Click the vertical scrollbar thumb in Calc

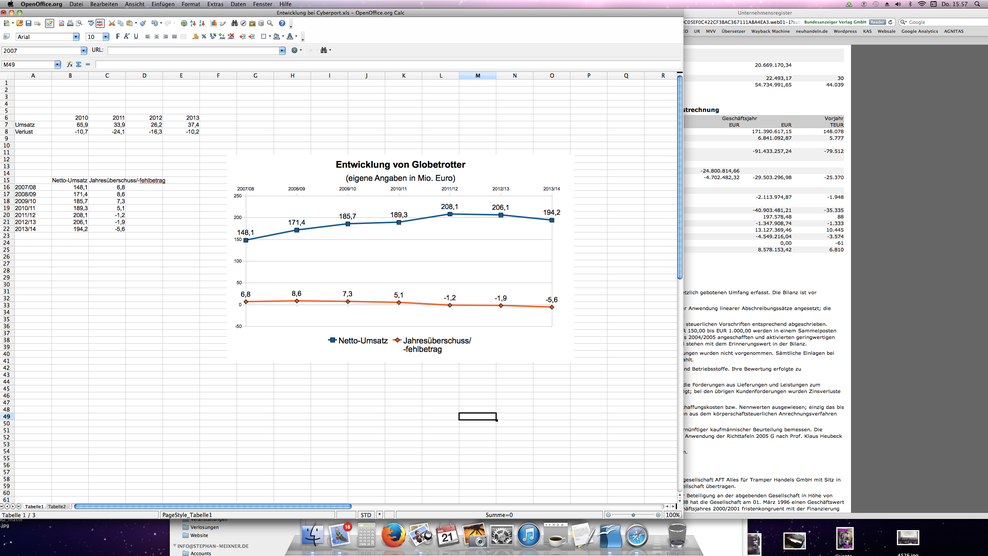680,178
